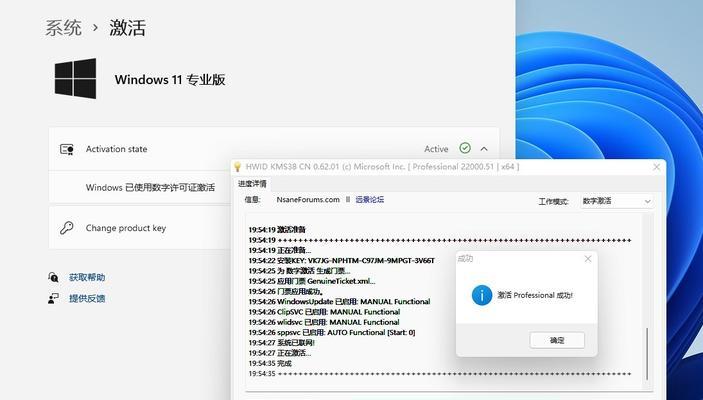The image size is (703, 400).
Task: Click the NsaneForums.com text
Action: click(x=308, y=200)
